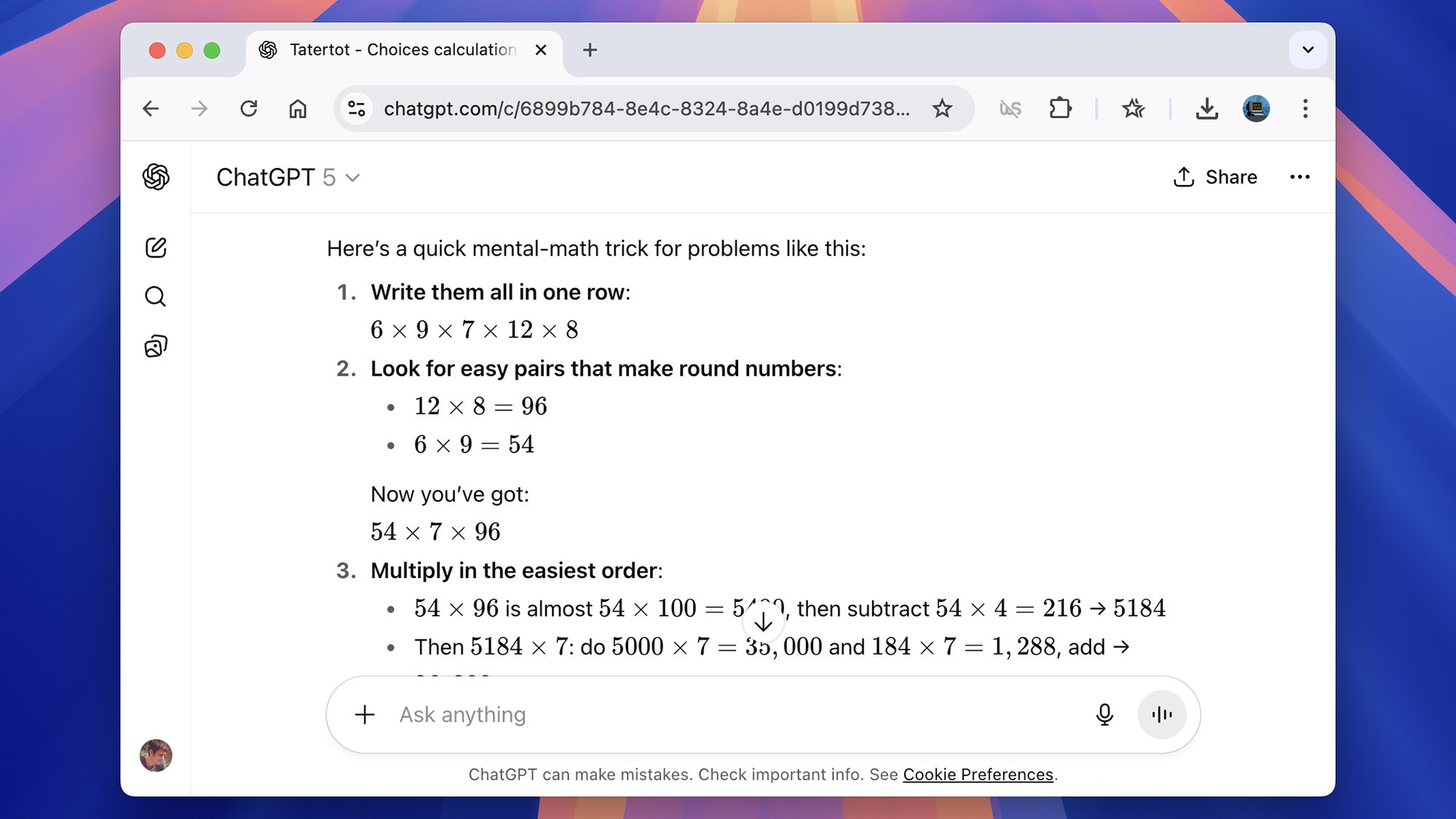Screen dimensions: 1456x819
Task: Open the three-dot conversation options menu
Action: tap(1299, 177)
